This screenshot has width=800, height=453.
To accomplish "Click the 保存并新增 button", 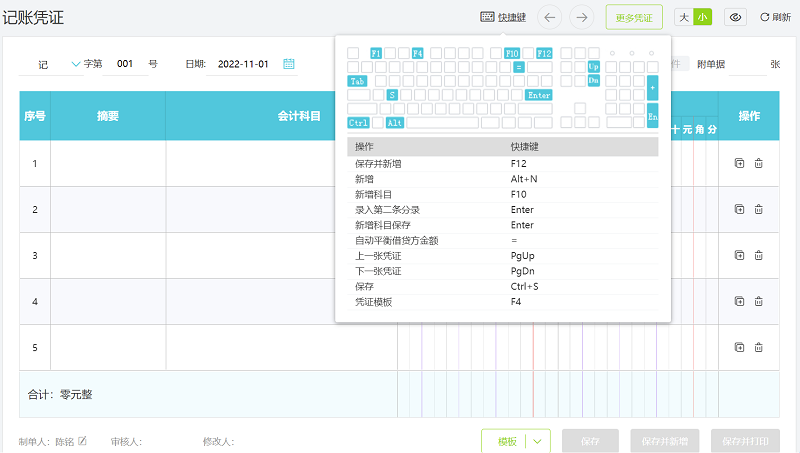I will (665, 441).
